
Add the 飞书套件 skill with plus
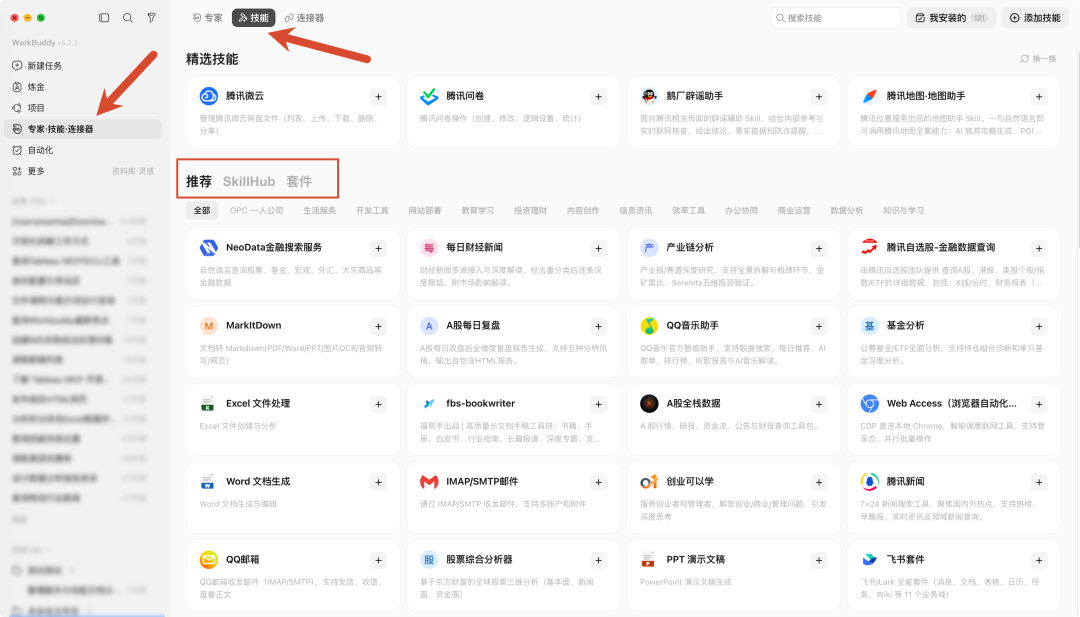click(1039, 561)
